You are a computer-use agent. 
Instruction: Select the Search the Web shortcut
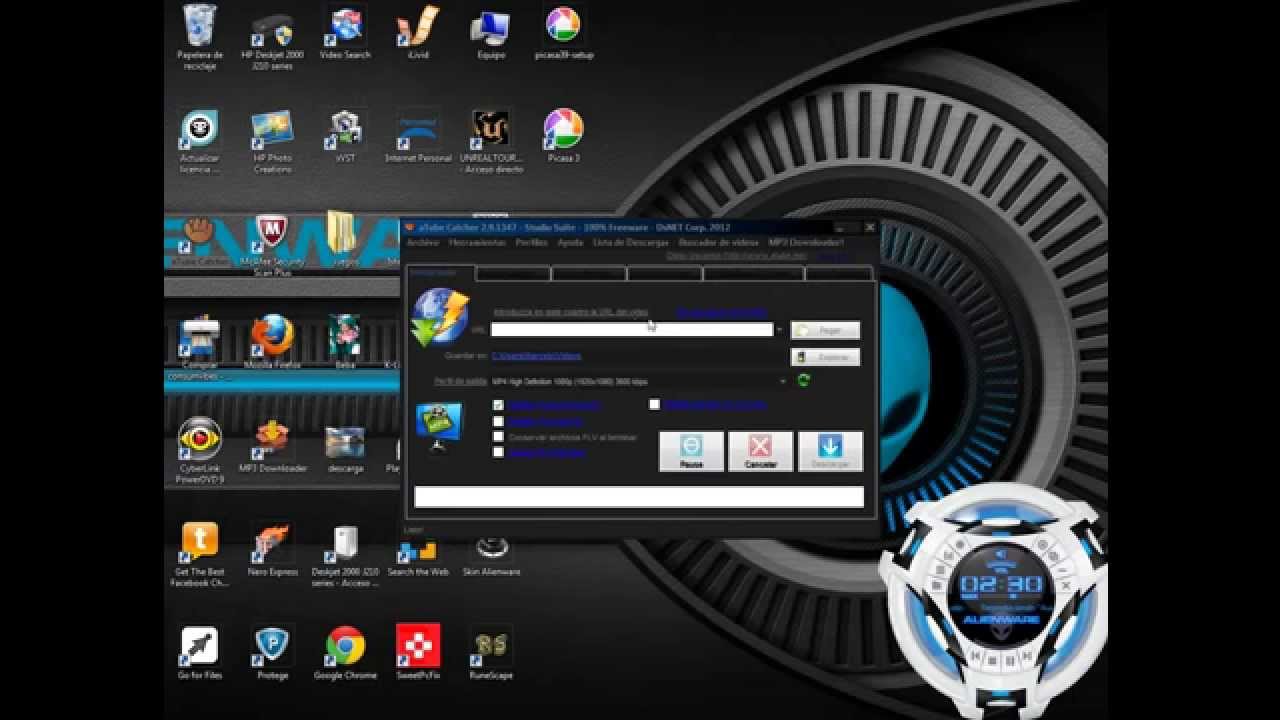click(418, 555)
